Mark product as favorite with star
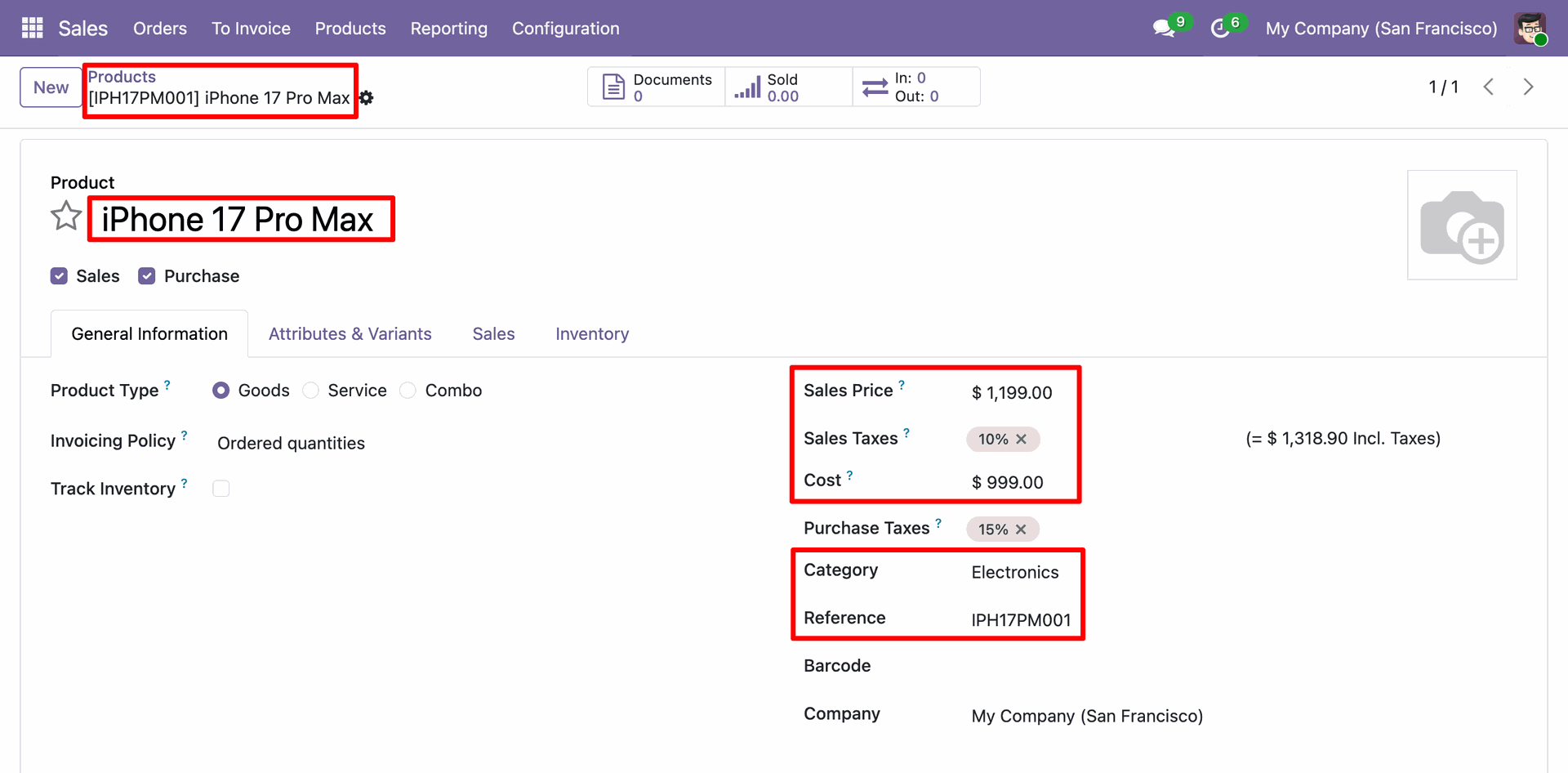This screenshot has width=1568, height=773. 66,217
